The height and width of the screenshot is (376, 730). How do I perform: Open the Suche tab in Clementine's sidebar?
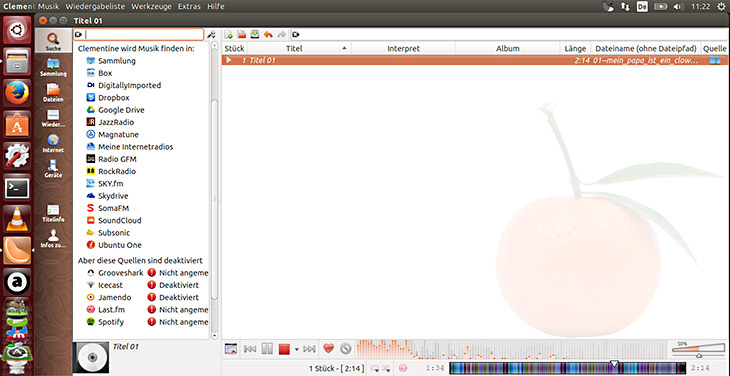[x=53, y=41]
